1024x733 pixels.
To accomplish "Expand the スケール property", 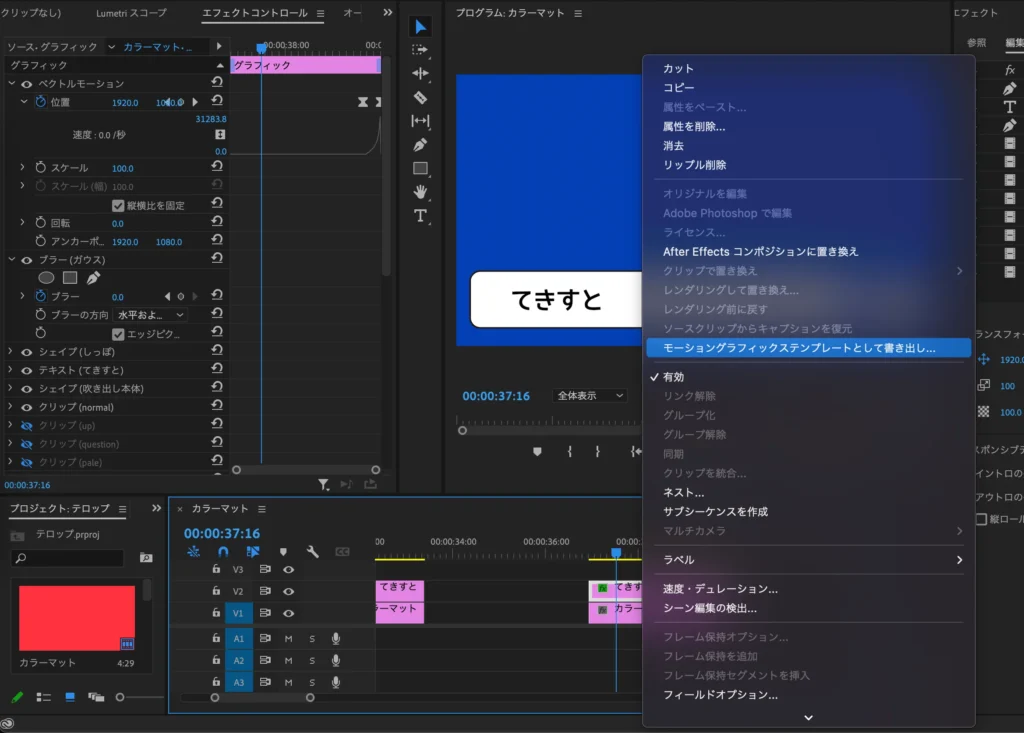I will coord(22,168).
